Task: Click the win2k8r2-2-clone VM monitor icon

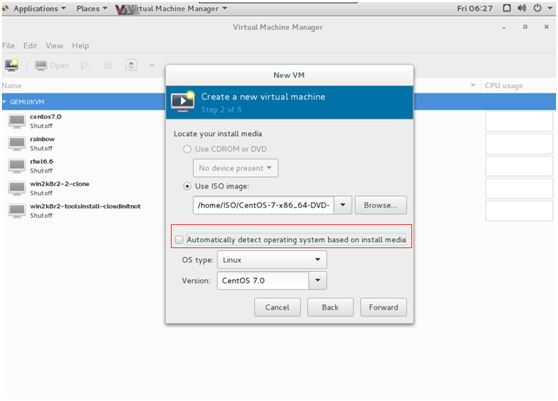Action: tap(17, 188)
